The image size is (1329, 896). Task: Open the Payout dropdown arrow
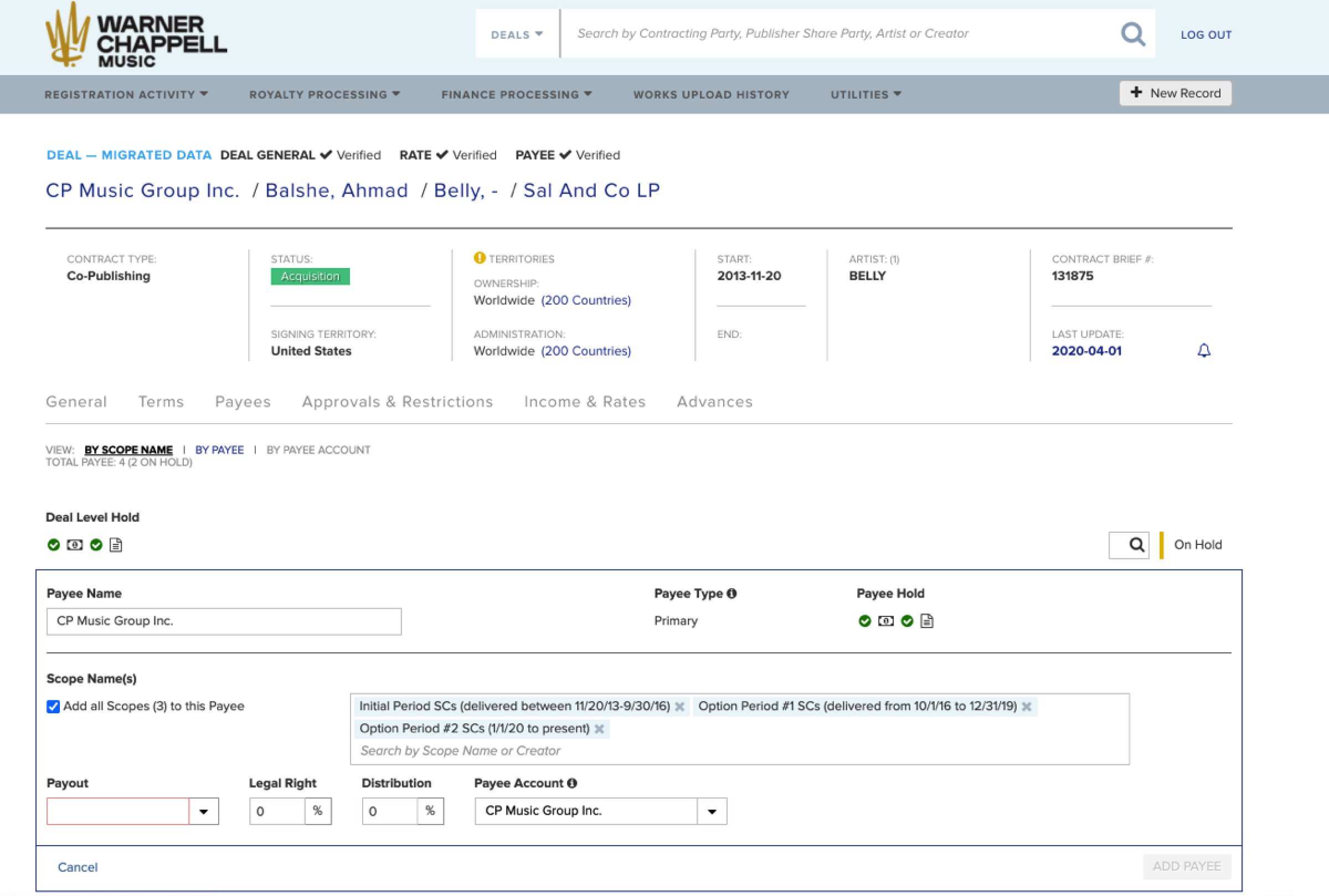(x=203, y=811)
